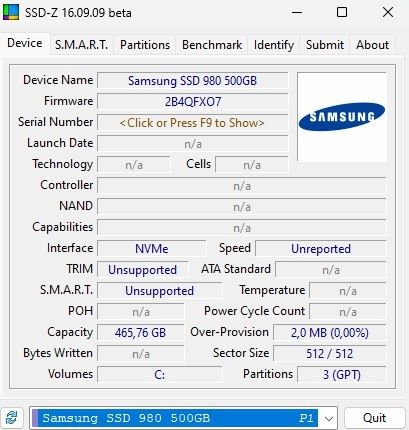Open the Partitions tab
The height and width of the screenshot is (430, 409).
[x=145, y=45]
